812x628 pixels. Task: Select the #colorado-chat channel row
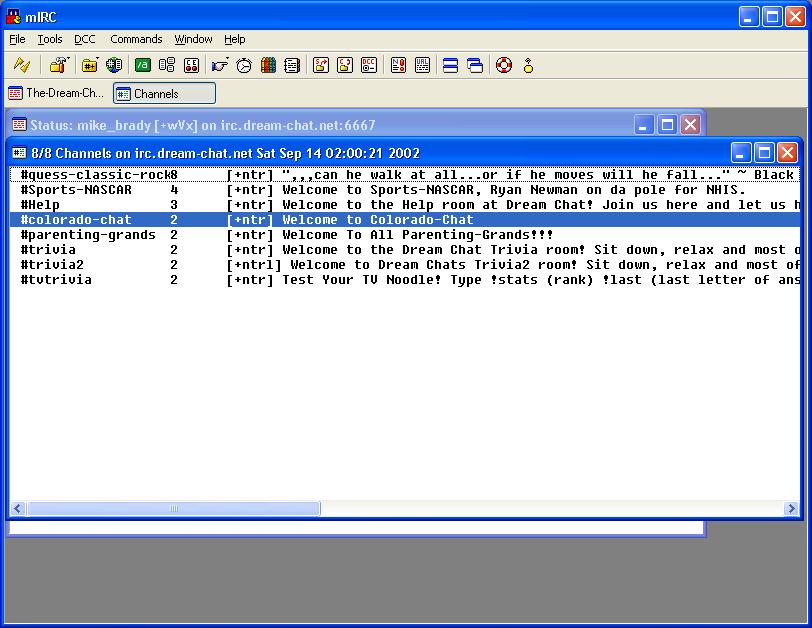coord(405,220)
